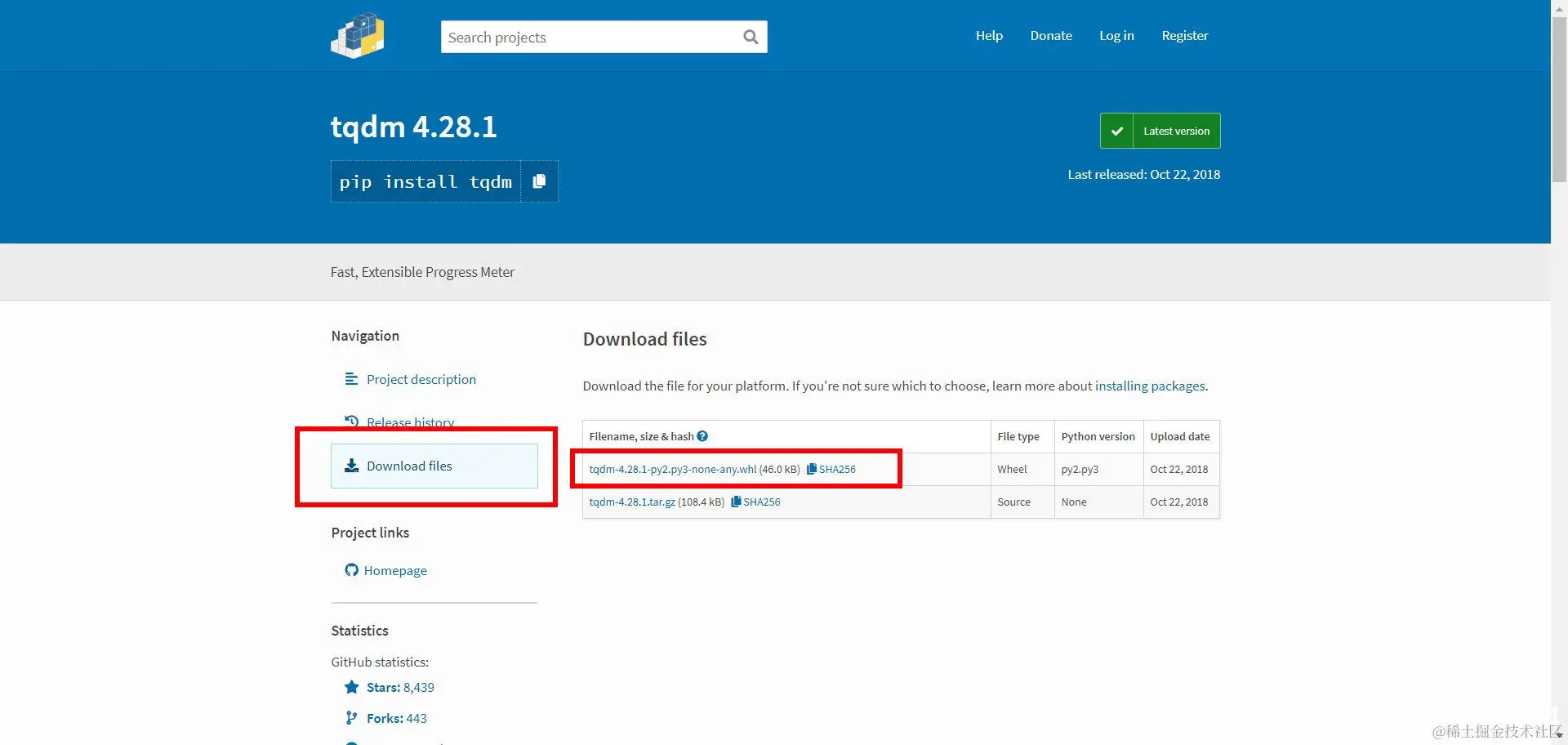Click the File type column header
This screenshot has width=1568, height=745.
coord(1018,436)
